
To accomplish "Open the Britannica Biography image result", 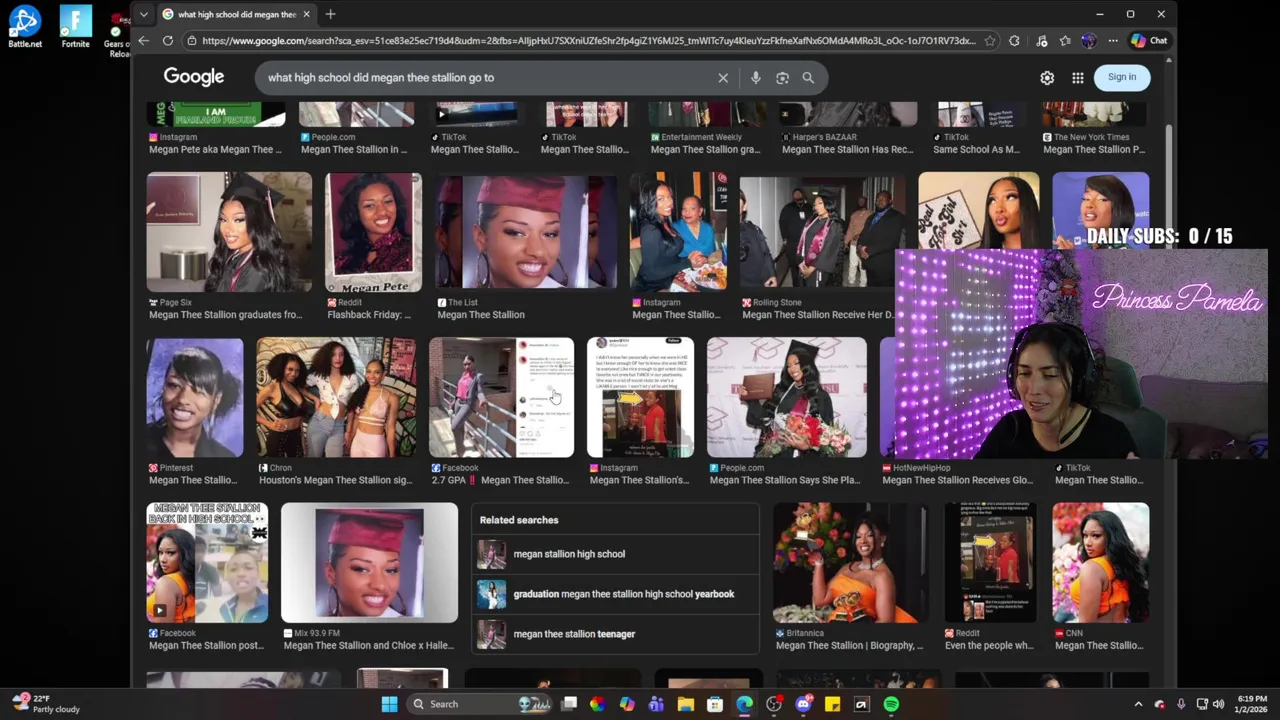I will 852,563.
